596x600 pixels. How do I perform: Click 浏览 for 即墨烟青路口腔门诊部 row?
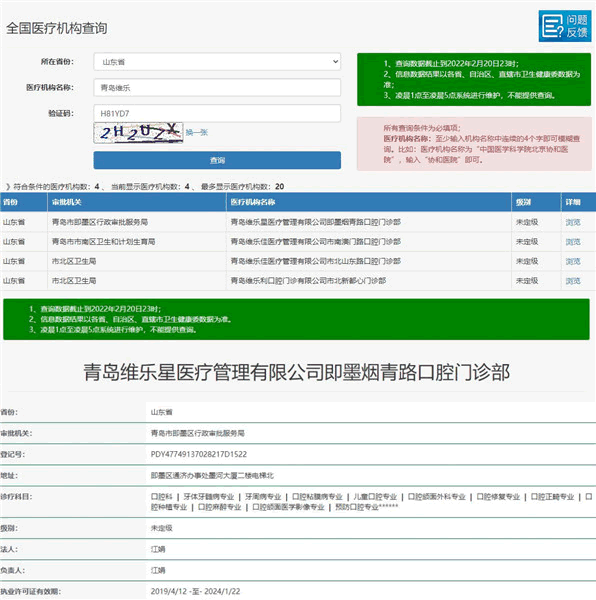(573, 222)
